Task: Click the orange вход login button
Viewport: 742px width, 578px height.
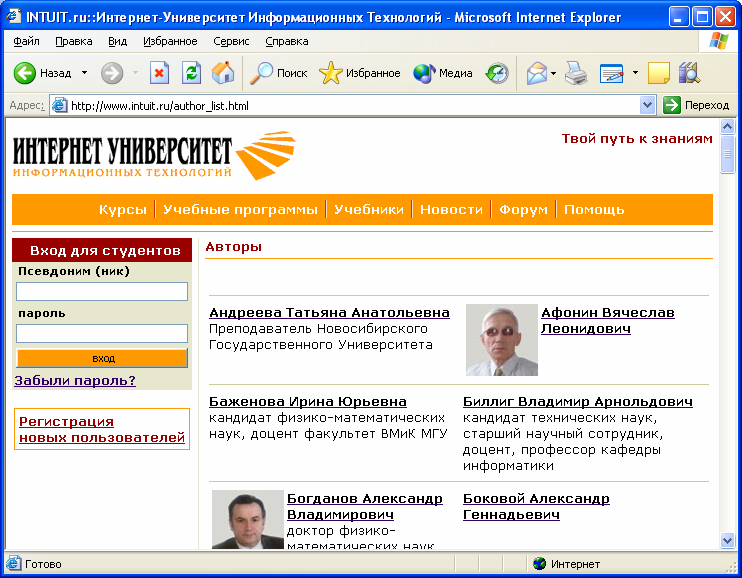Action: click(x=102, y=358)
